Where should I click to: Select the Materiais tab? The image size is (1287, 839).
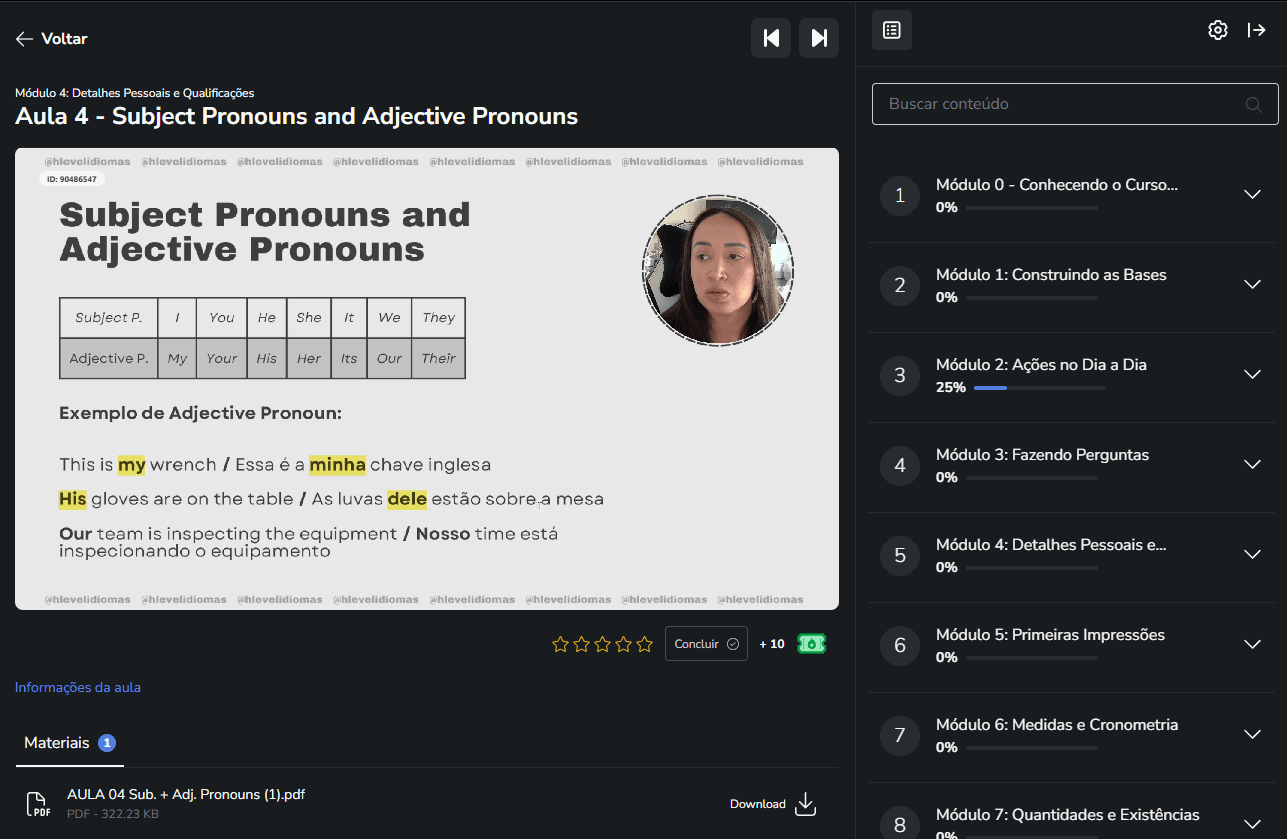pyautogui.click(x=69, y=743)
